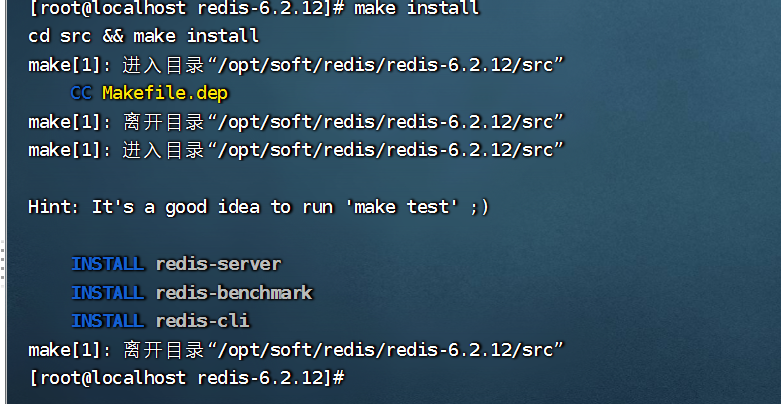Click the yellow 'Makefile.dep' text
781x404 pixels.
[x=165, y=93]
